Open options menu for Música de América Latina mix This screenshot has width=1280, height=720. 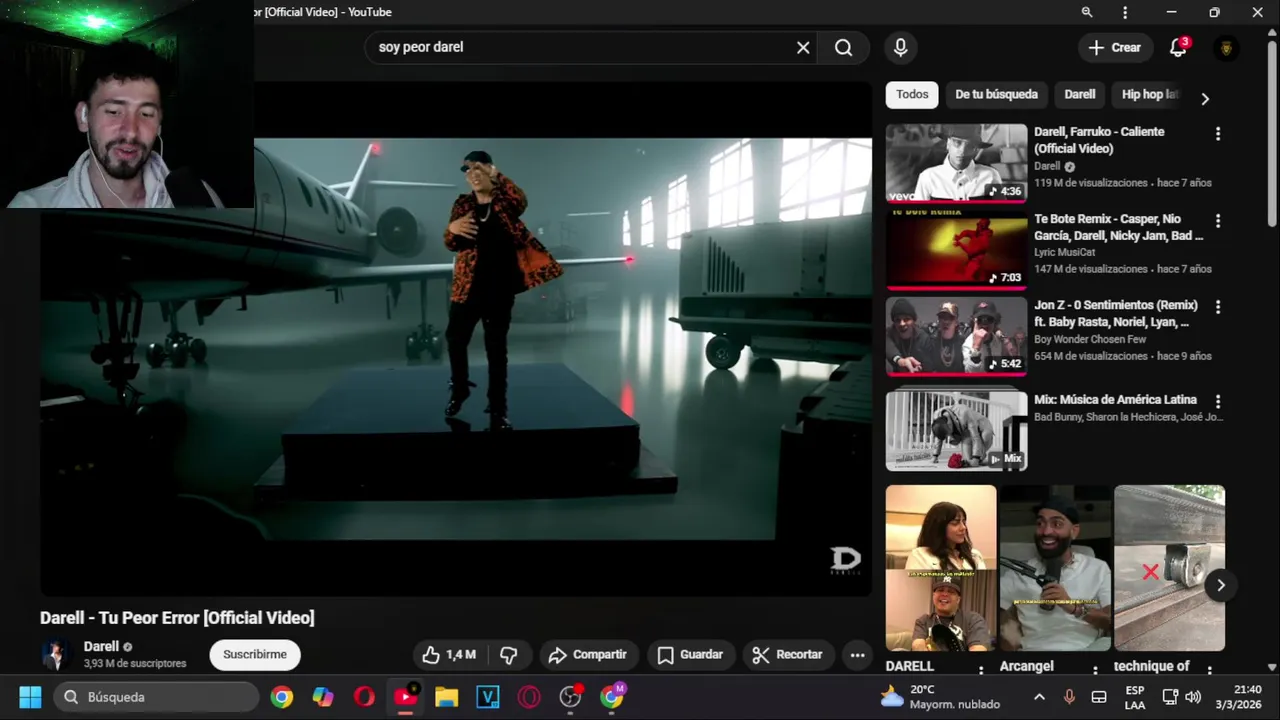pos(1217,402)
